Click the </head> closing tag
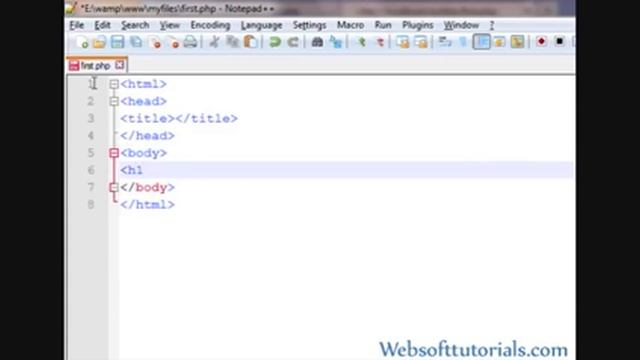This screenshot has height=360, width=640. tap(147, 136)
